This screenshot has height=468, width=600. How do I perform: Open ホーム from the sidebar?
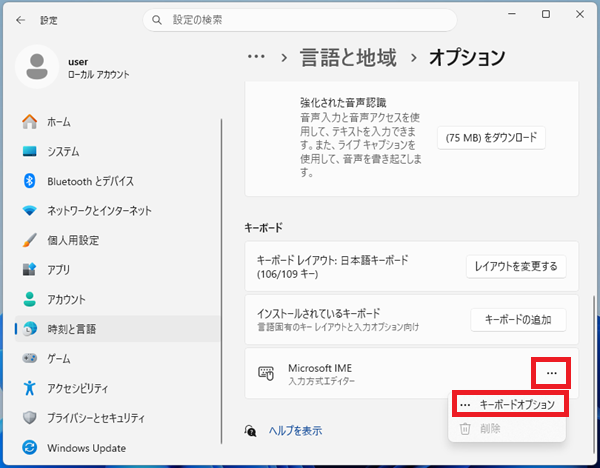pyautogui.click(x=58, y=122)
